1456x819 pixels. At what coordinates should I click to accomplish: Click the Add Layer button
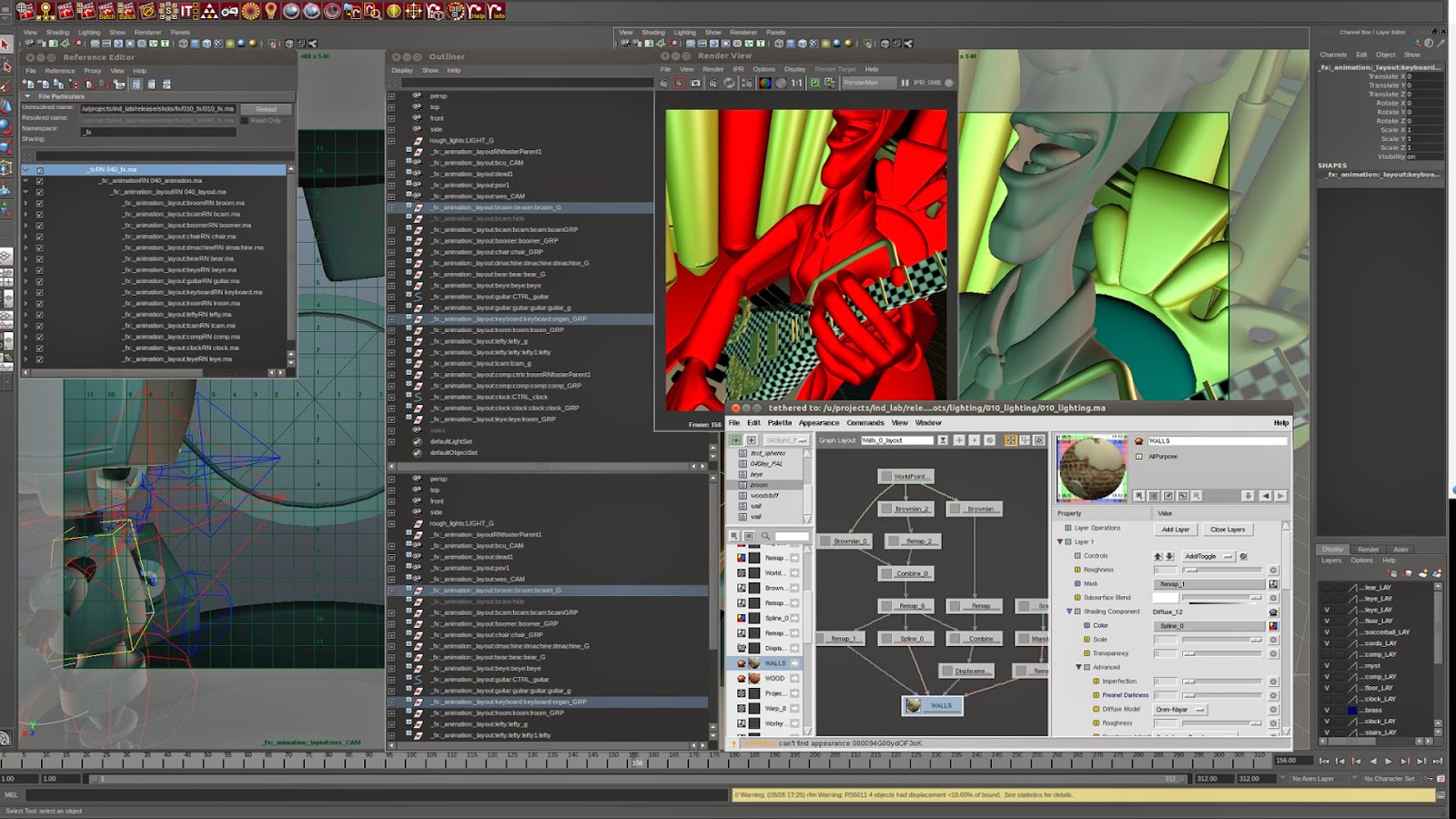point(1175,529)
